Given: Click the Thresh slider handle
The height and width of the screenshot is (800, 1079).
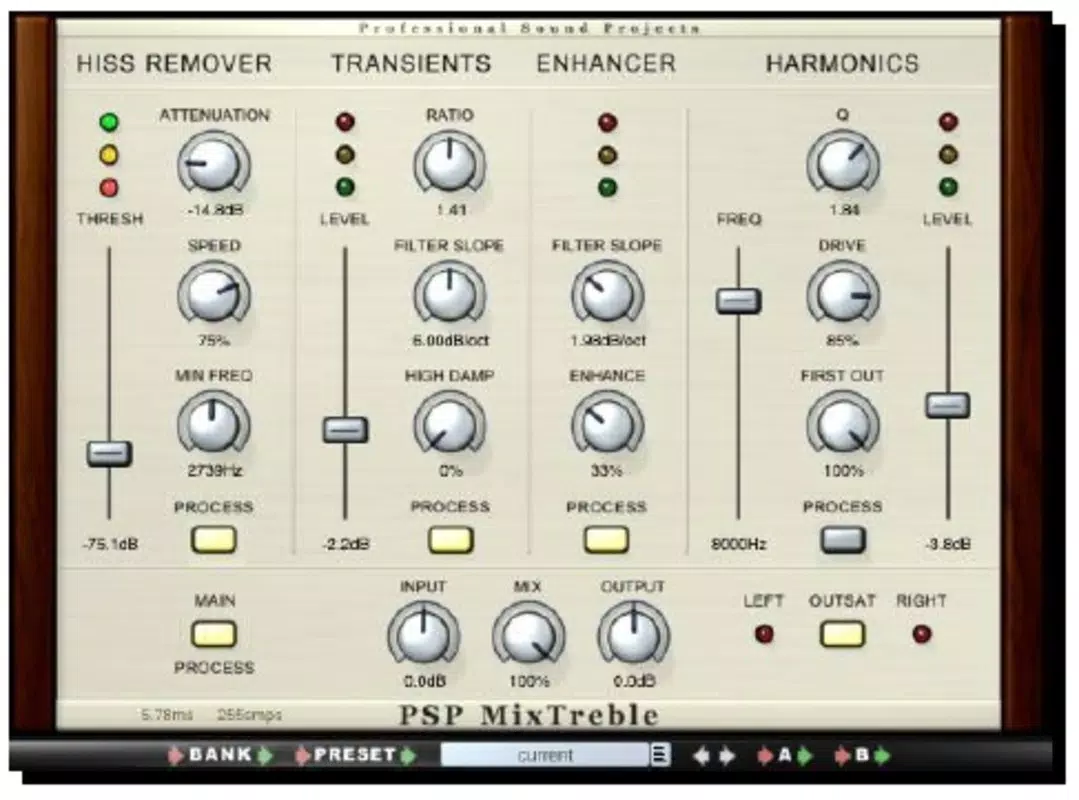Looking at the screenshot, I should pyautogui.click(x=109, y=453).
